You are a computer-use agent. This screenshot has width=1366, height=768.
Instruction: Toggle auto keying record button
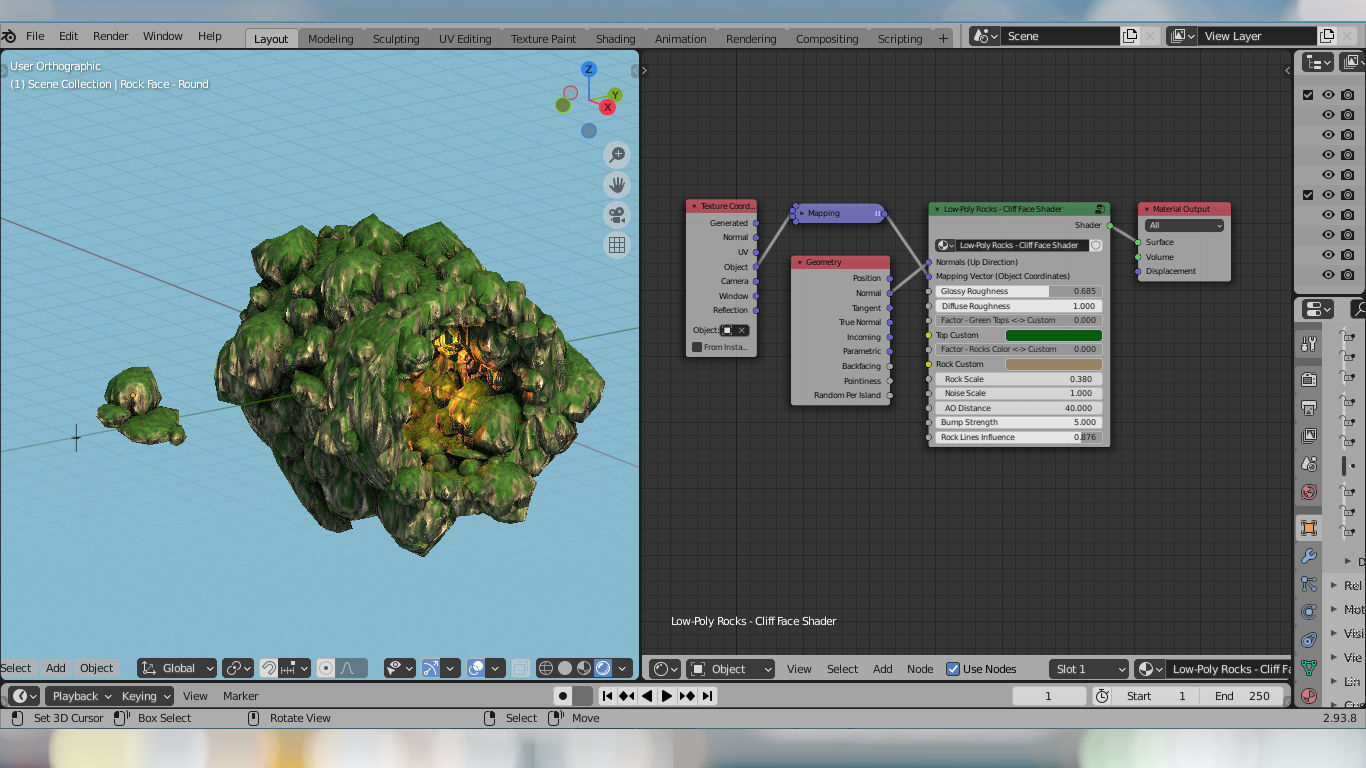[563, 696]
